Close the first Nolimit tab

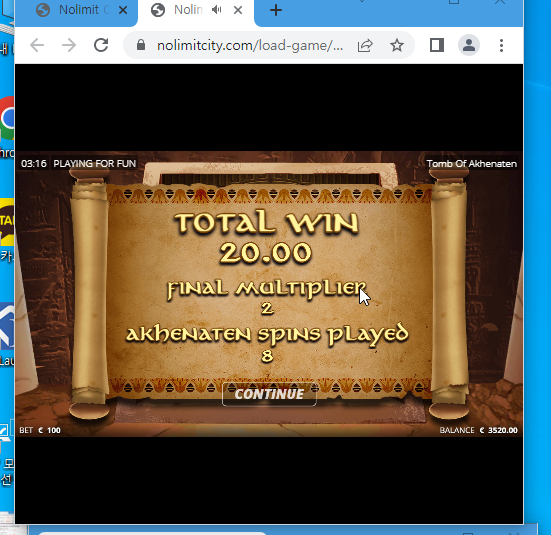(123, 10)
